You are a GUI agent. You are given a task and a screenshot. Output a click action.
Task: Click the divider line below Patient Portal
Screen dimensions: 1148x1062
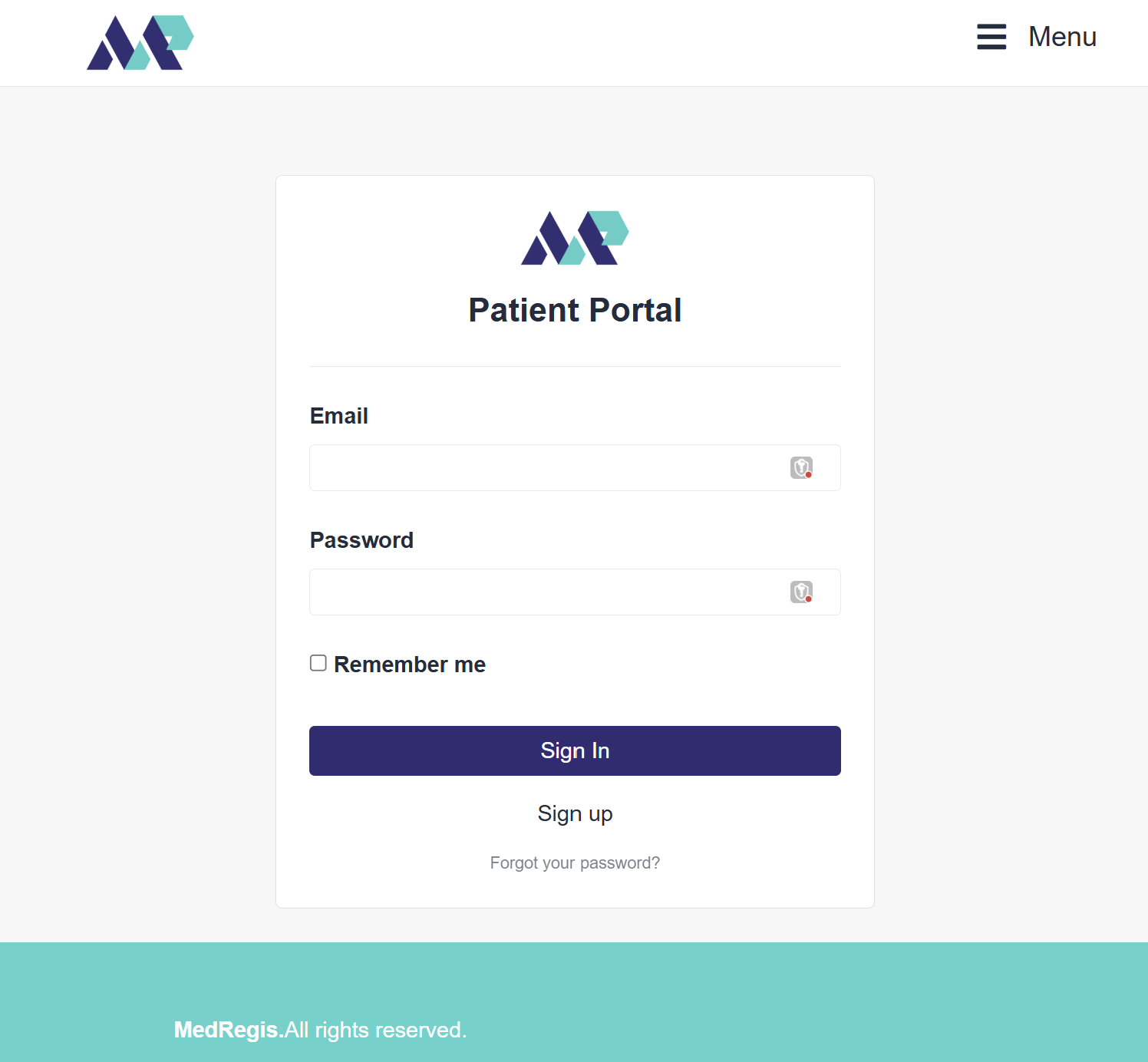[x=575, y=367]
